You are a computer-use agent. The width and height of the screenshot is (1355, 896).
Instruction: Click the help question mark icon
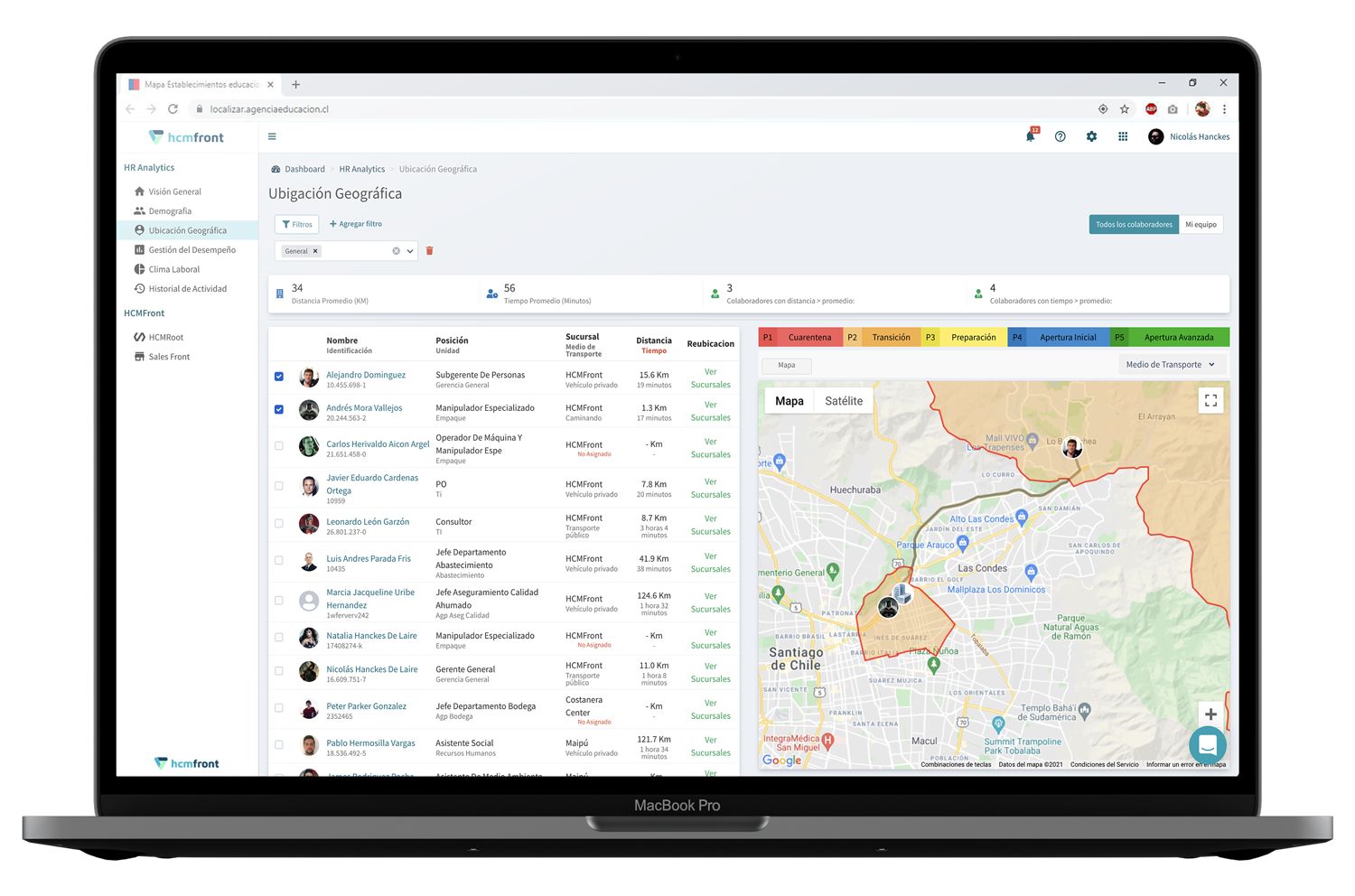1061,137
